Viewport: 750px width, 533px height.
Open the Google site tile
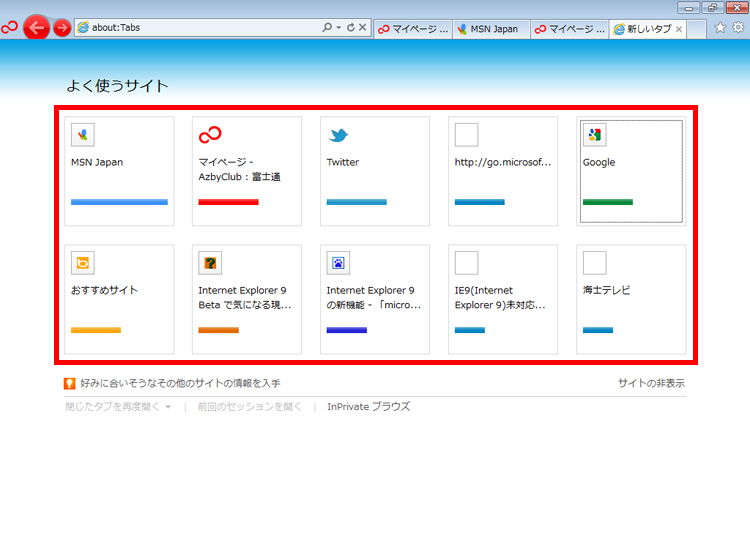pyautogui.click(x=631, y=171)
